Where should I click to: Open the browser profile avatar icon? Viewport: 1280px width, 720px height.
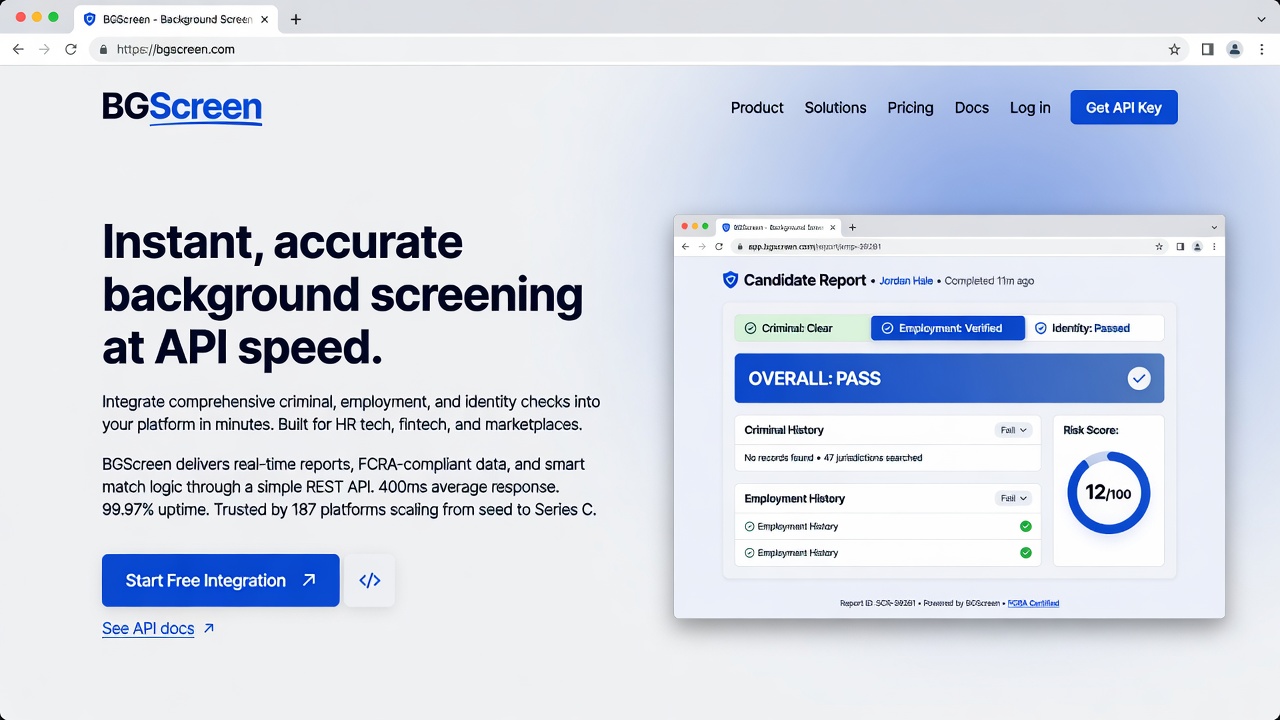[x=1235, y=49]
